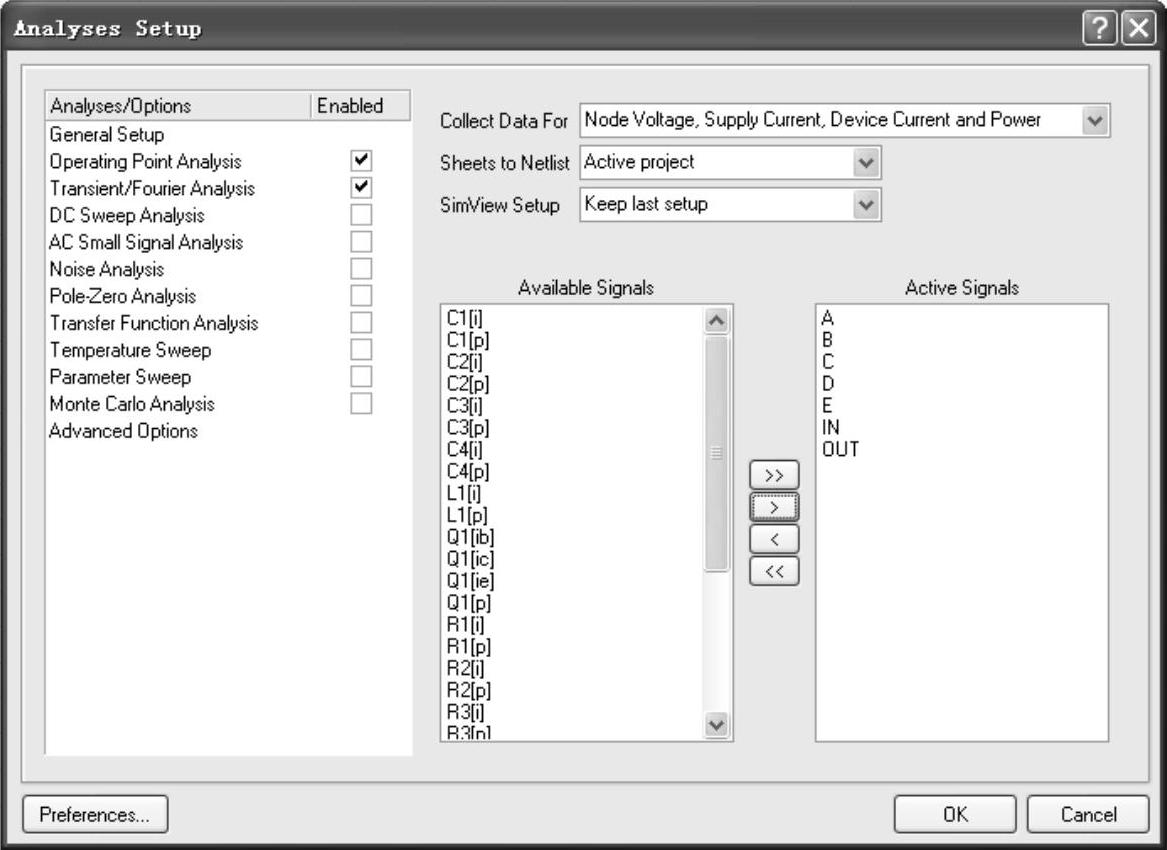Click the help question mark icon
This screenshot has width=1167, height=850.
point(1097,28)
